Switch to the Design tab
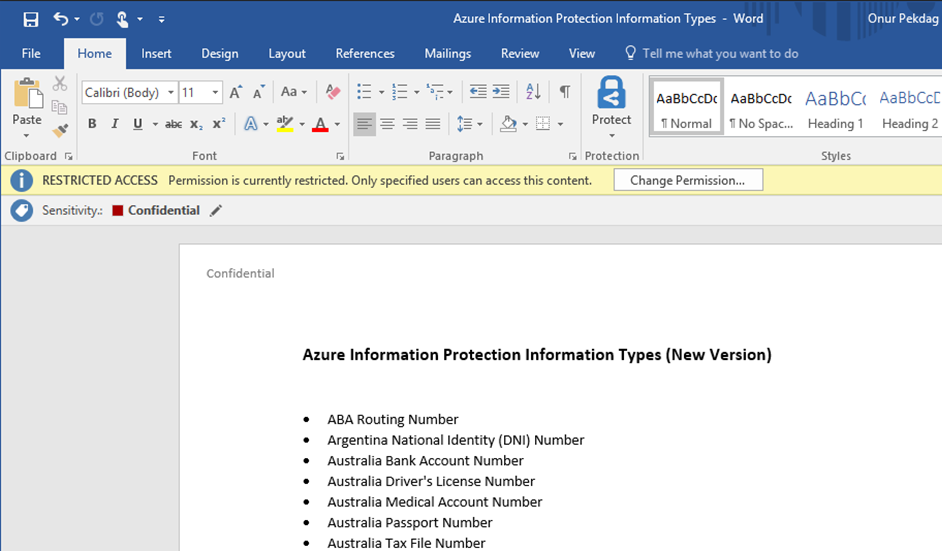 click(x=220, y=53)
